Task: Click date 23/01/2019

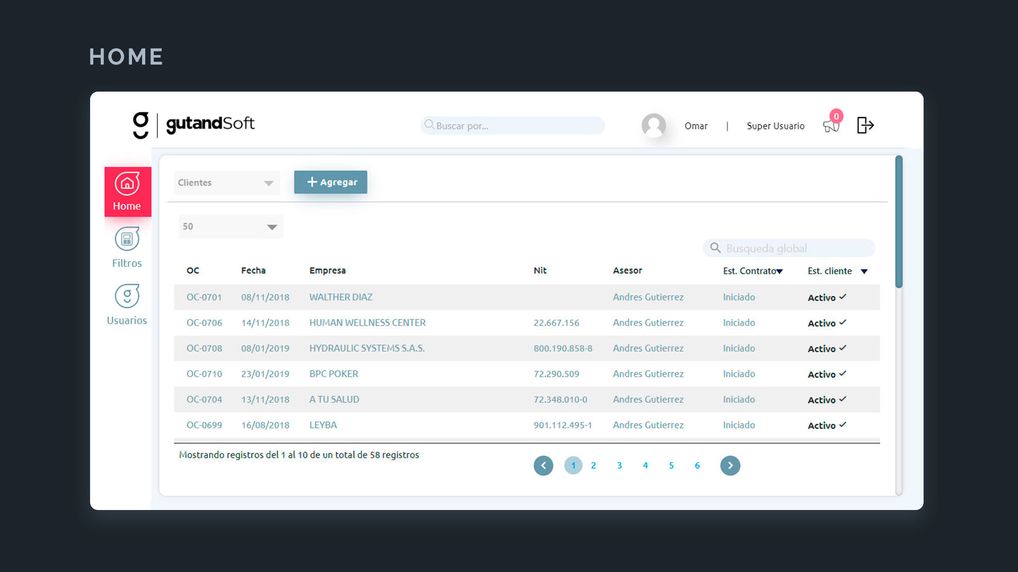Action: (265, 374)
